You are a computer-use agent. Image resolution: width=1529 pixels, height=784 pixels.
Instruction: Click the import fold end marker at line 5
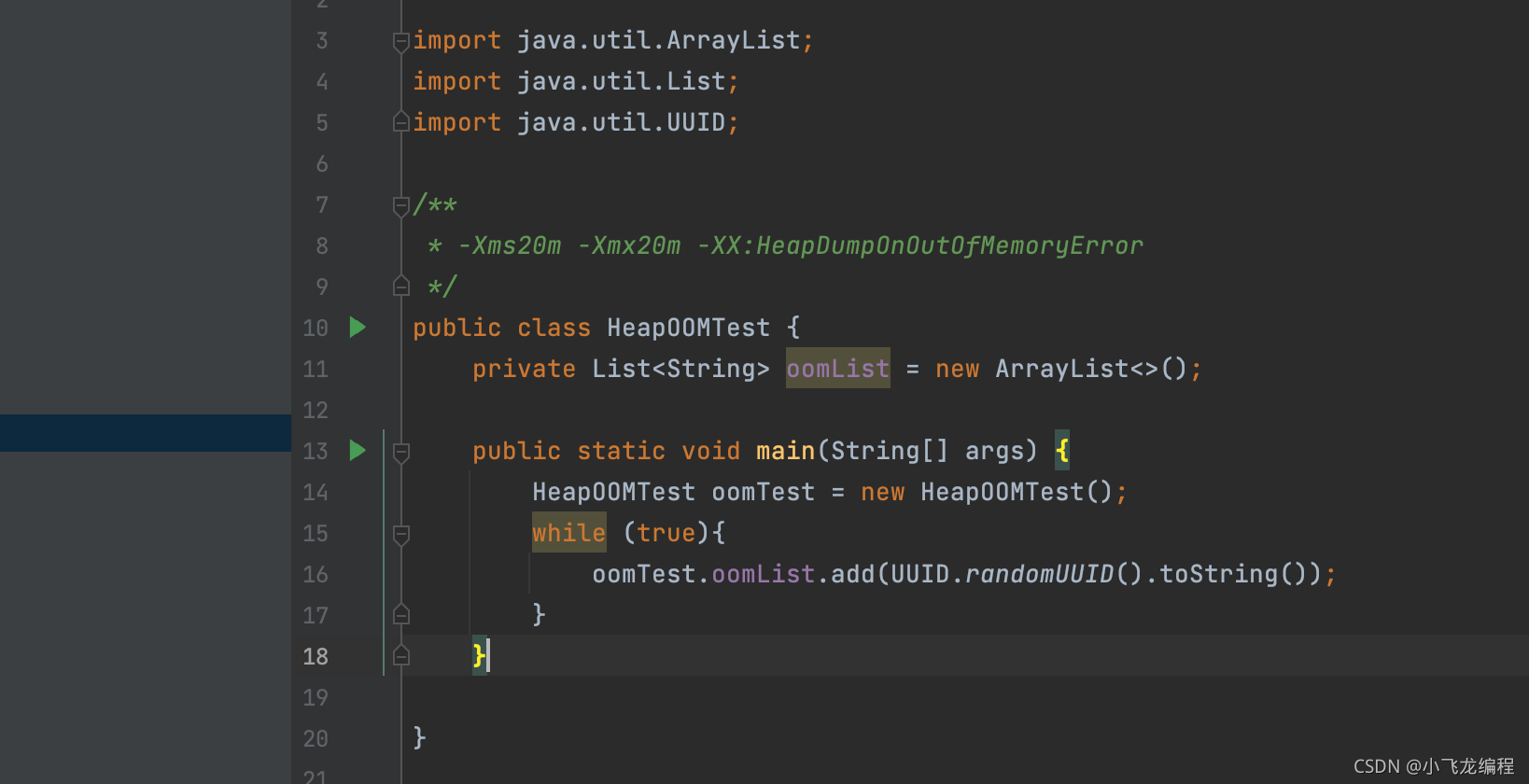(401, 122)
